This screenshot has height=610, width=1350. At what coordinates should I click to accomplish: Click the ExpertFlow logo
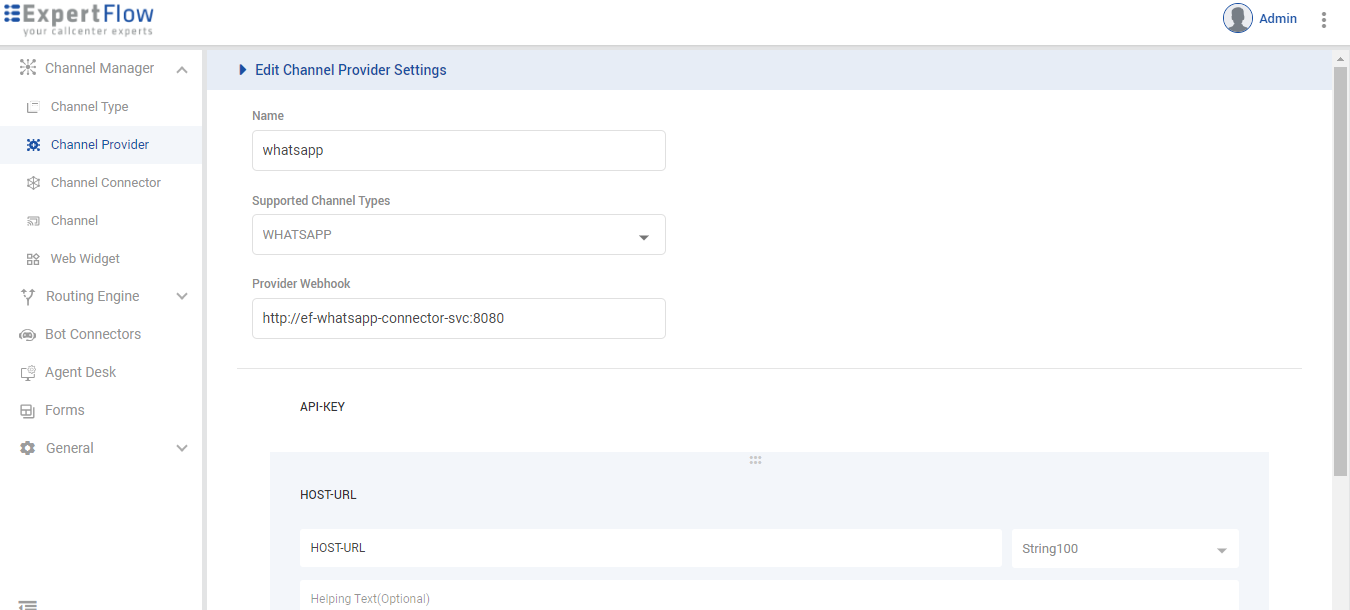click(79, 19)
